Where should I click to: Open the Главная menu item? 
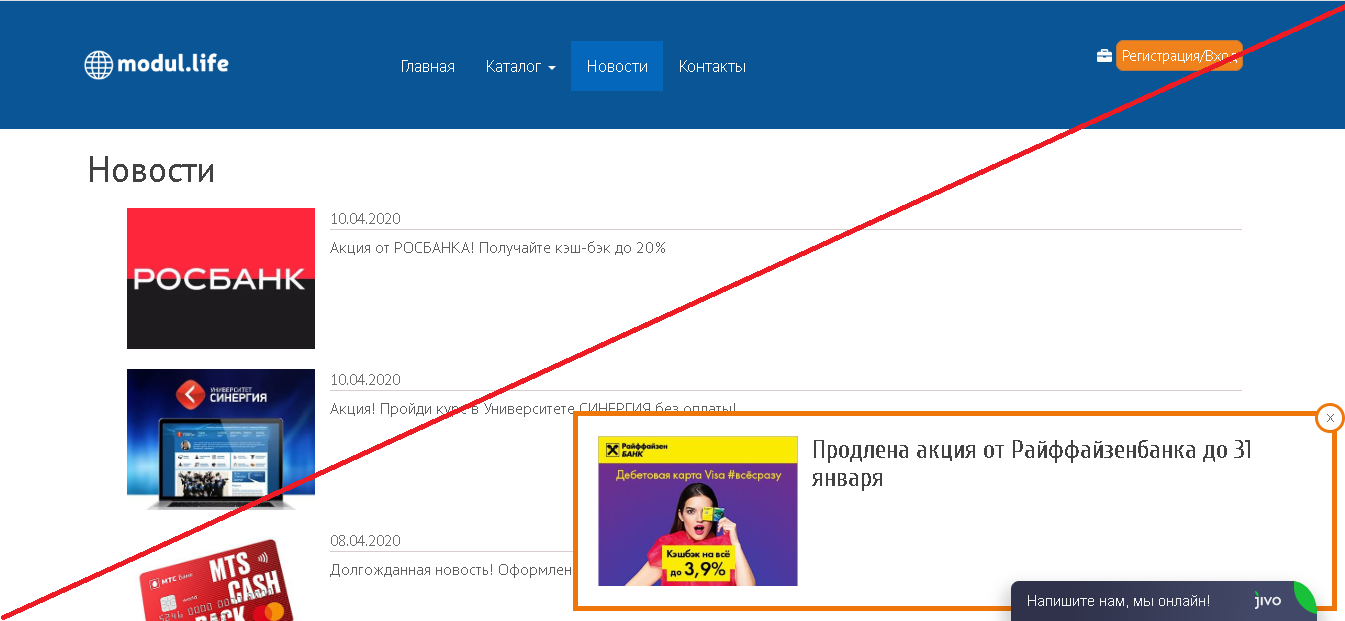(427, 66)
